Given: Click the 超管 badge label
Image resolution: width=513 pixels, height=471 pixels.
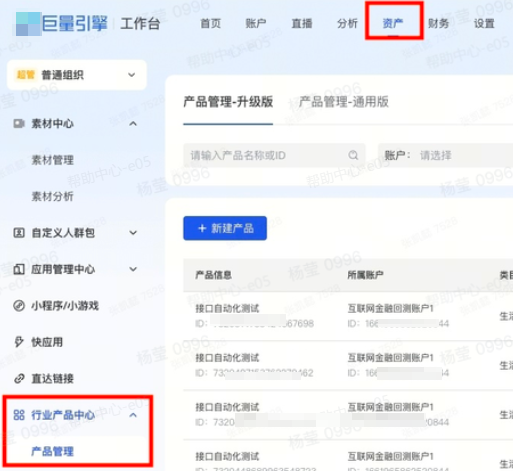Looking at the screenshot, I should tap(25, 75).
